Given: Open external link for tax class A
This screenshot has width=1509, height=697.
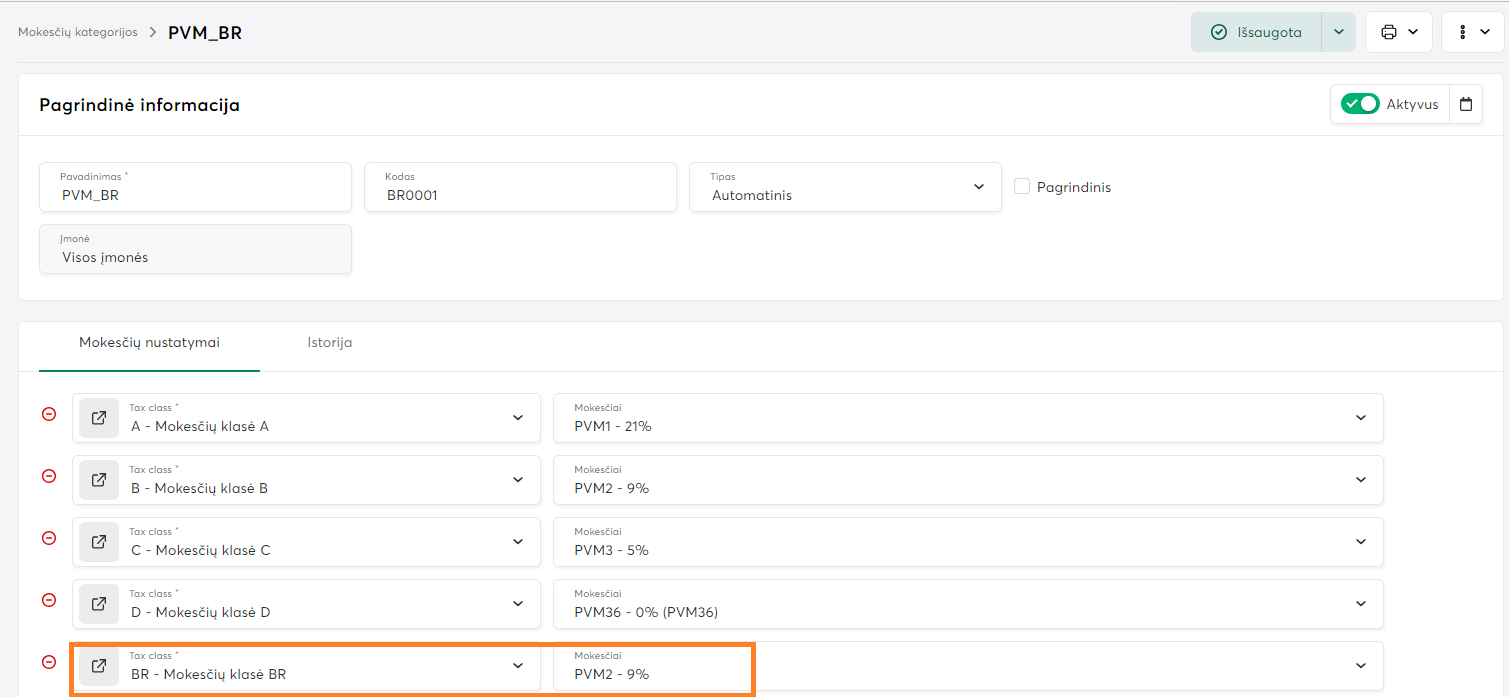Looking at the screenshot, I should (x=99, y=418).
